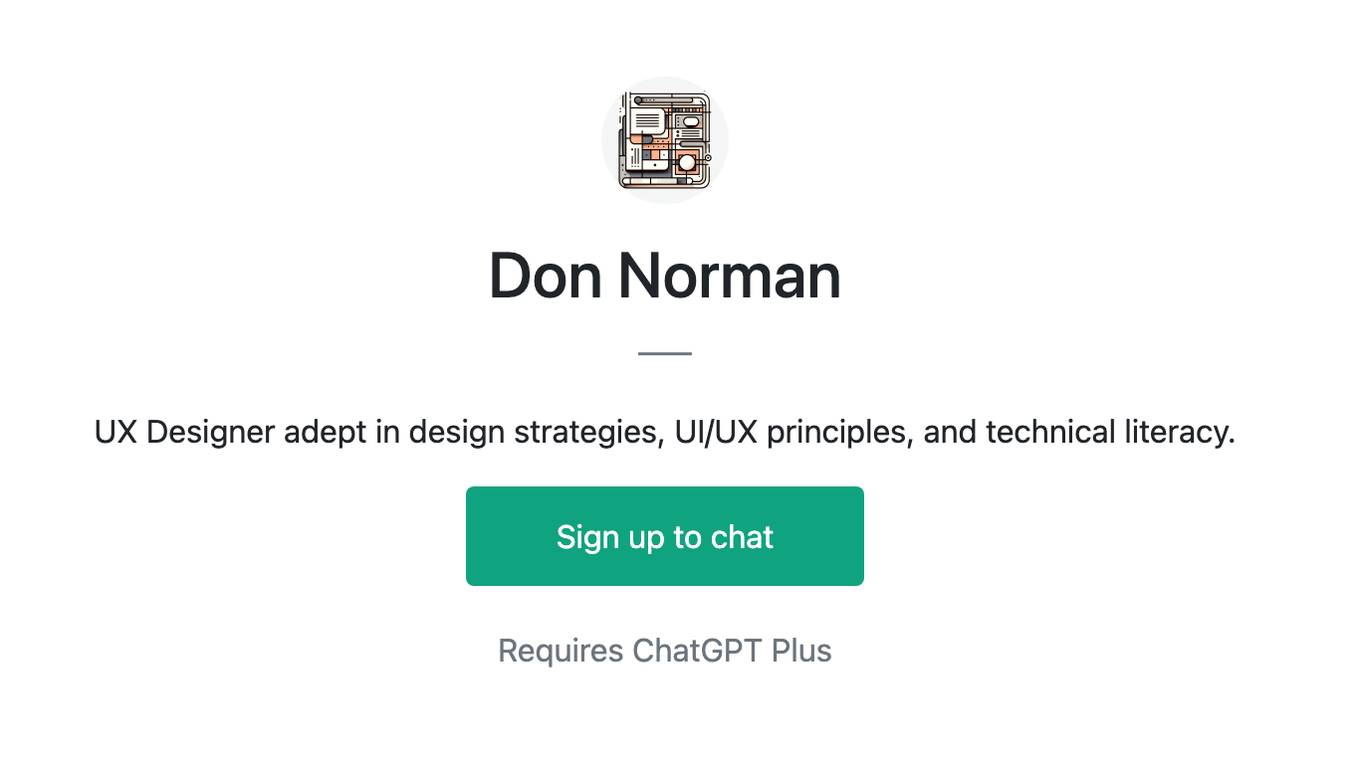Screen dimensions: 1360x764
Task: Click the Don Norman title heading
Action: tap(665, 276)
